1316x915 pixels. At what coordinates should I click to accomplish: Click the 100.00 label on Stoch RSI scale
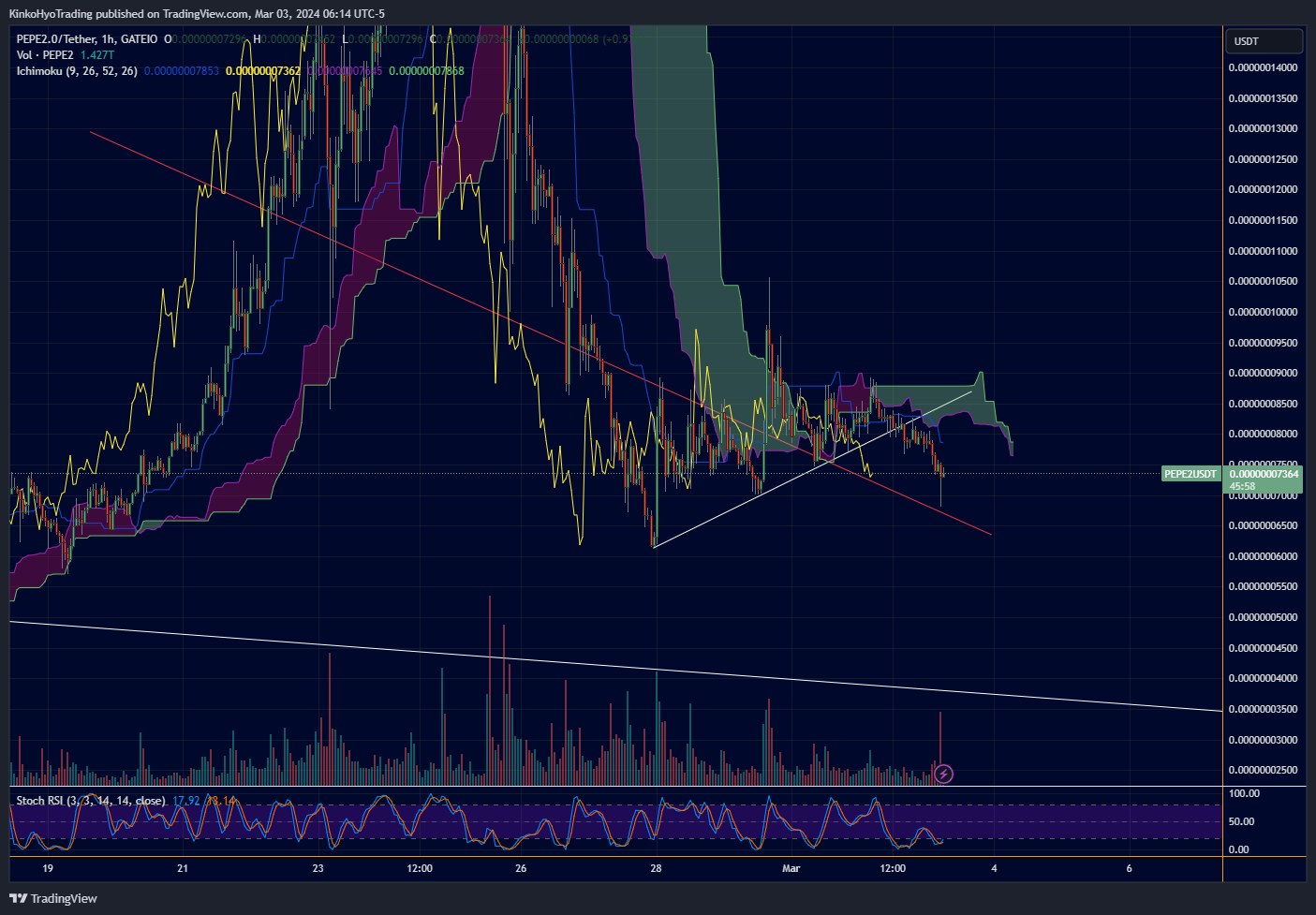pyautogui.click(x=1245, y=793)
